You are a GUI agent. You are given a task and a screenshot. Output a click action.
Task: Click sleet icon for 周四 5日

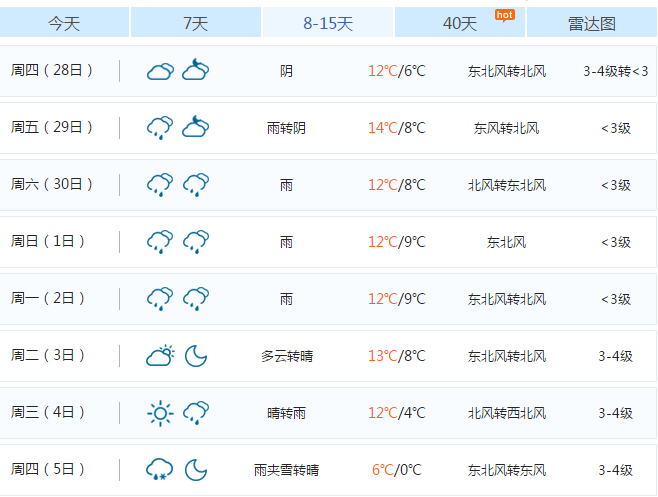(159, 470)
